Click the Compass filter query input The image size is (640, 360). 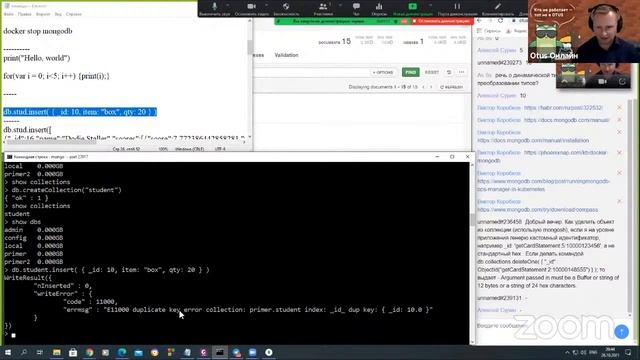coord(311,72)
